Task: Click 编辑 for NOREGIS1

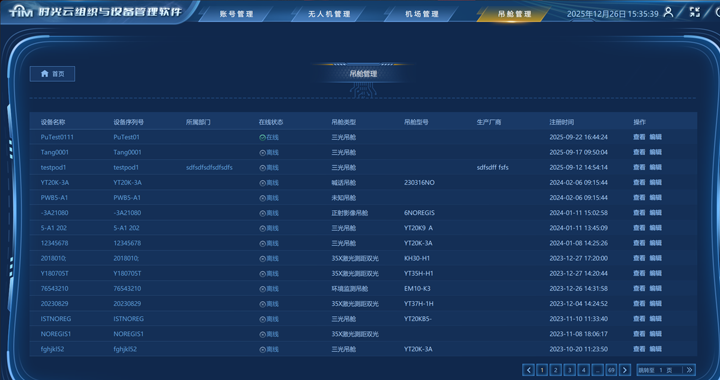Action: coord(656,334)
